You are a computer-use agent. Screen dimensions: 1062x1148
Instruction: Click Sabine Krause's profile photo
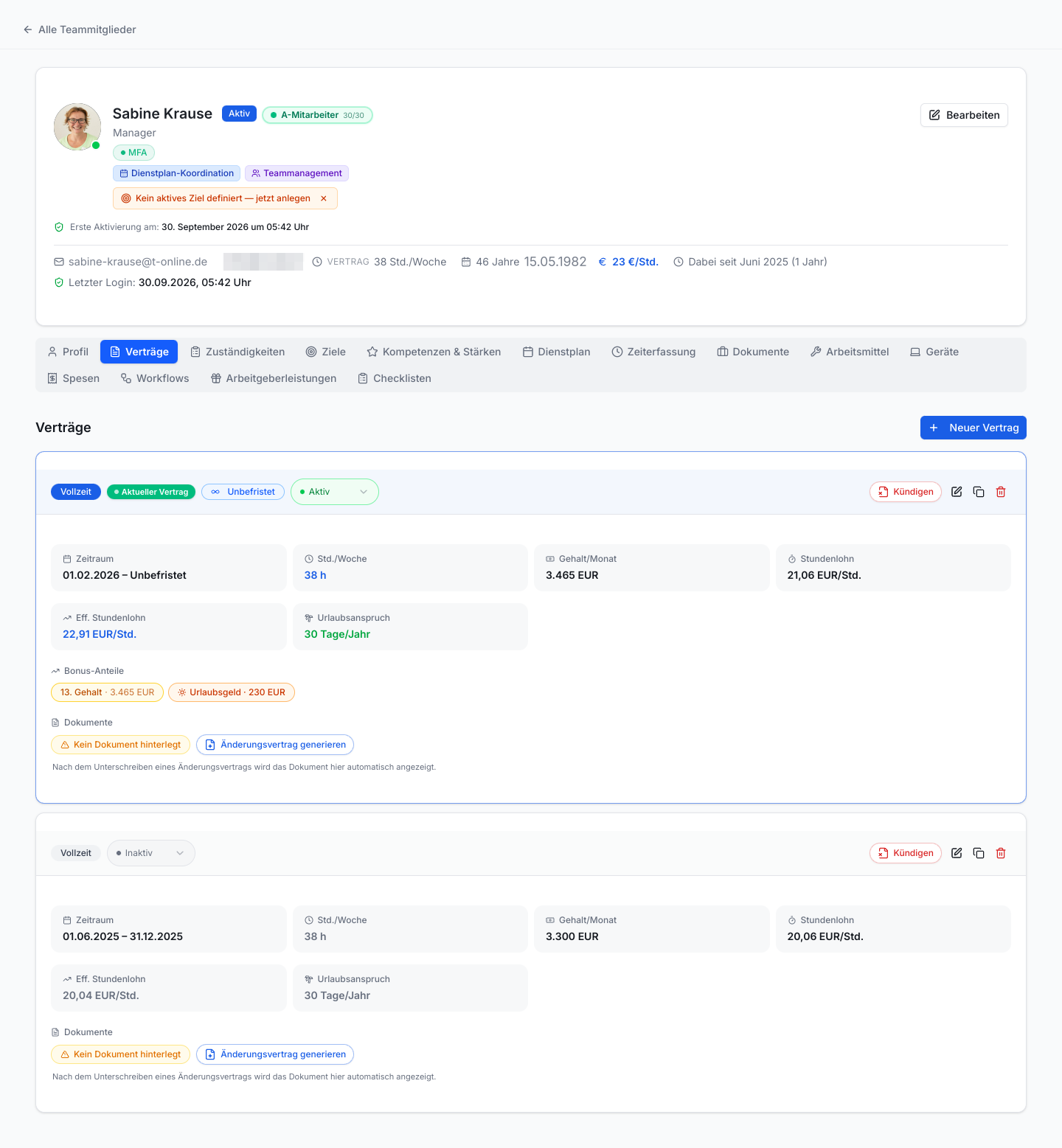[x=77, y=127]
